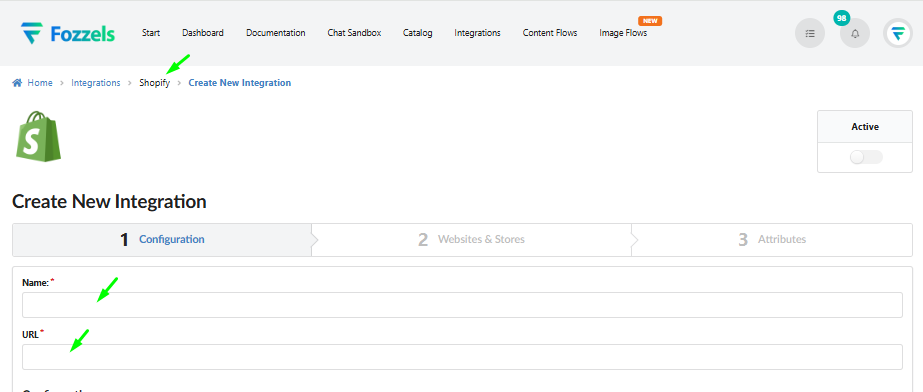923x392 pixels.
Task: Switch to the Attributes step
Action: point(772,240)
